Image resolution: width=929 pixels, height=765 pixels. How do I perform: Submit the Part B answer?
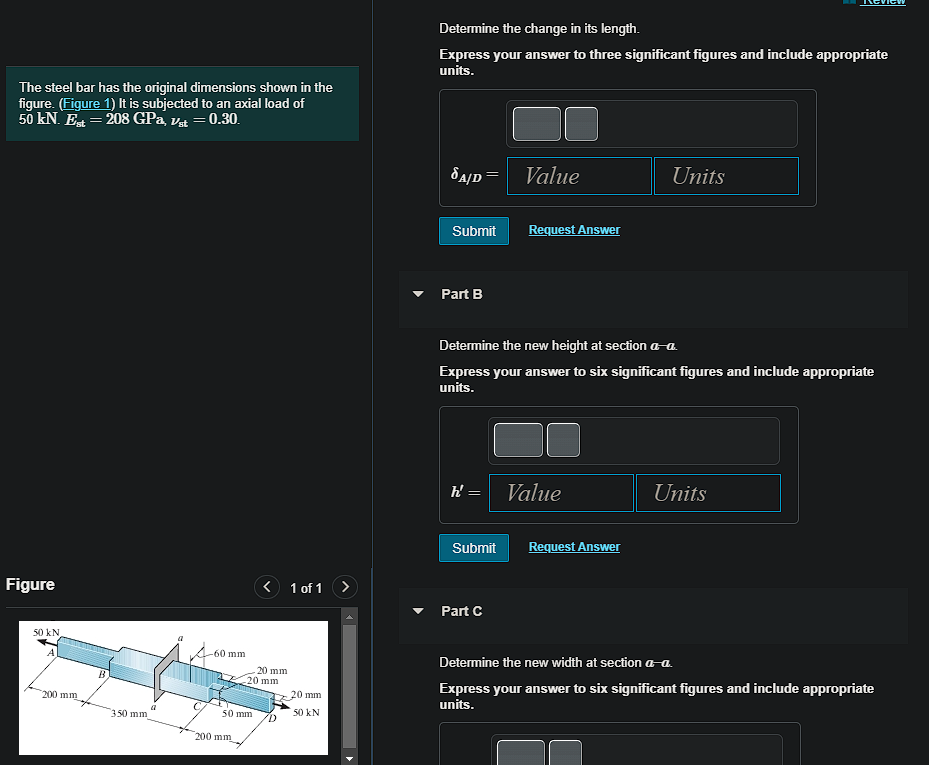point(473,548)
